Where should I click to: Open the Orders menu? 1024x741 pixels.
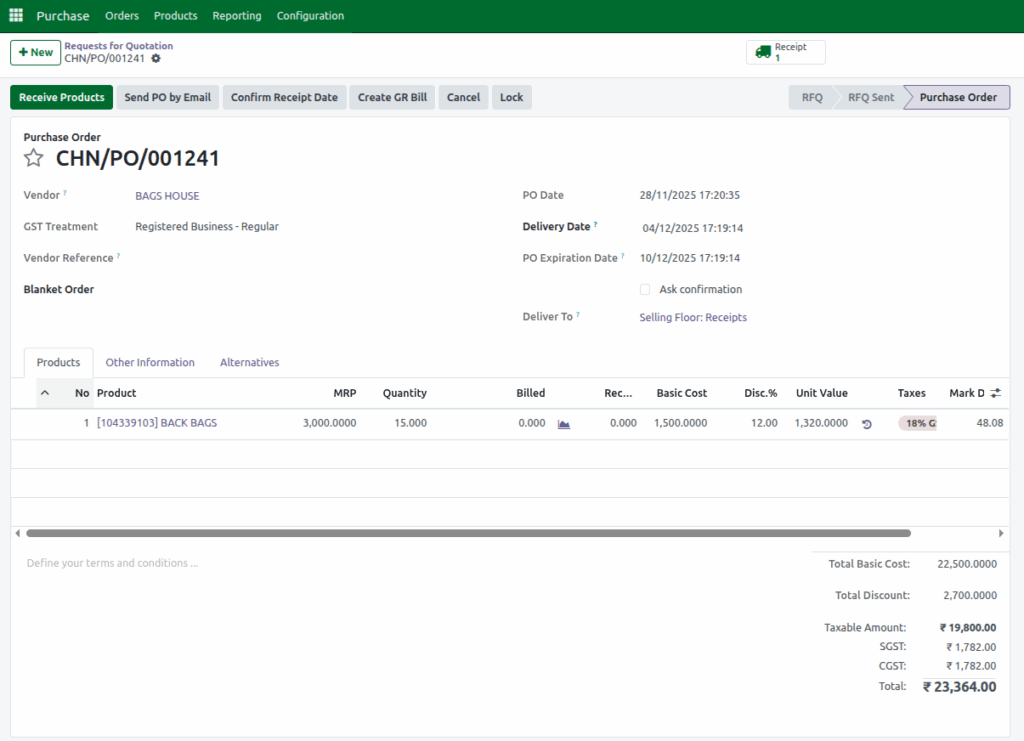[x=121, y=16]
